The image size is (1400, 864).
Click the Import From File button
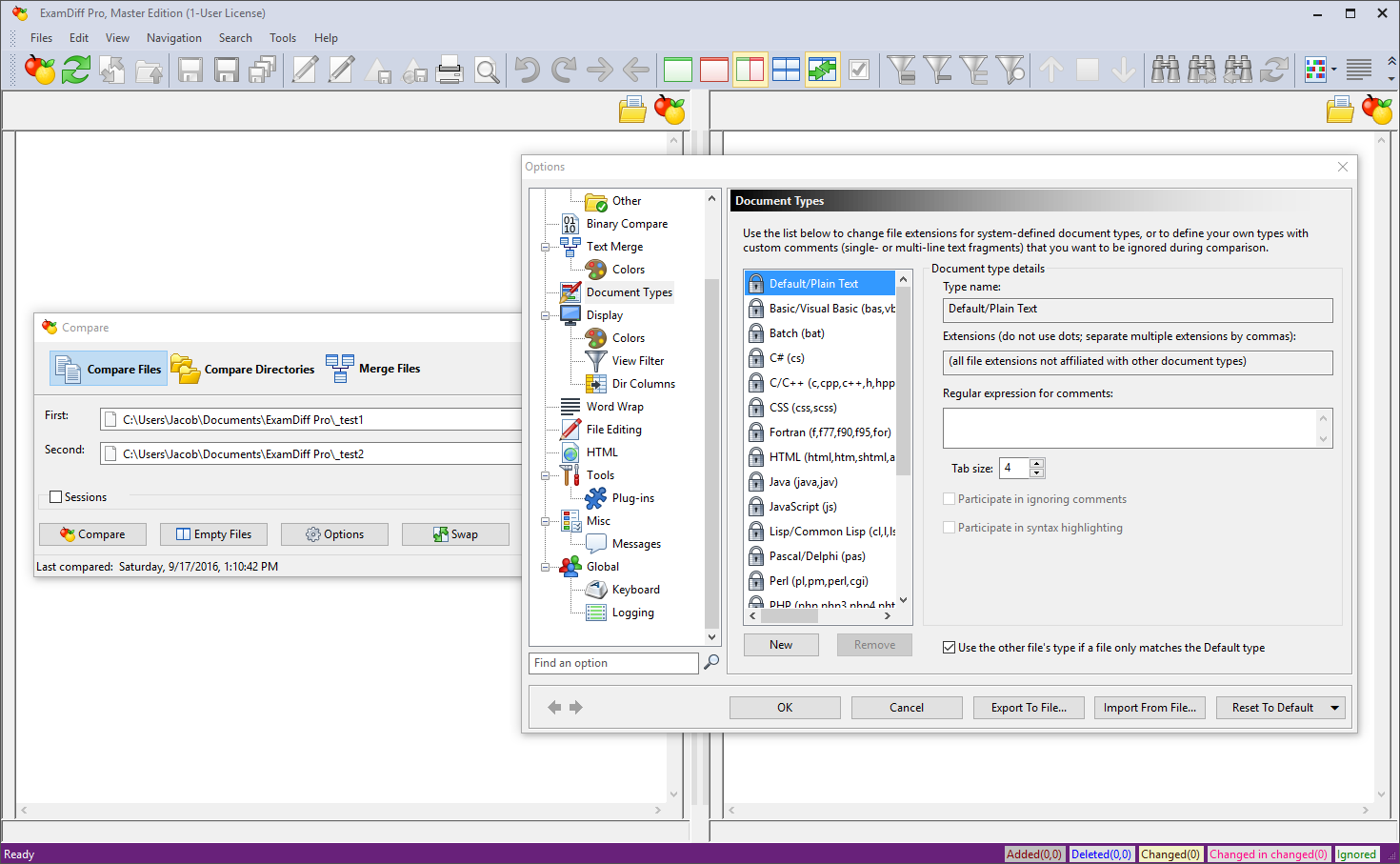[1150, 708]
